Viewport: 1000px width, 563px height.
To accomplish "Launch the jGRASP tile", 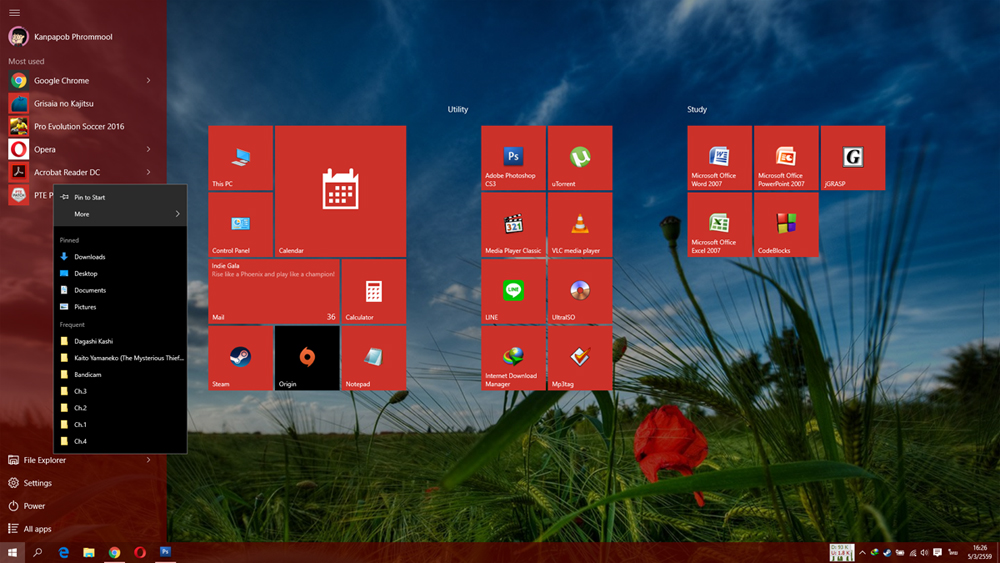I will click(853, 157).
